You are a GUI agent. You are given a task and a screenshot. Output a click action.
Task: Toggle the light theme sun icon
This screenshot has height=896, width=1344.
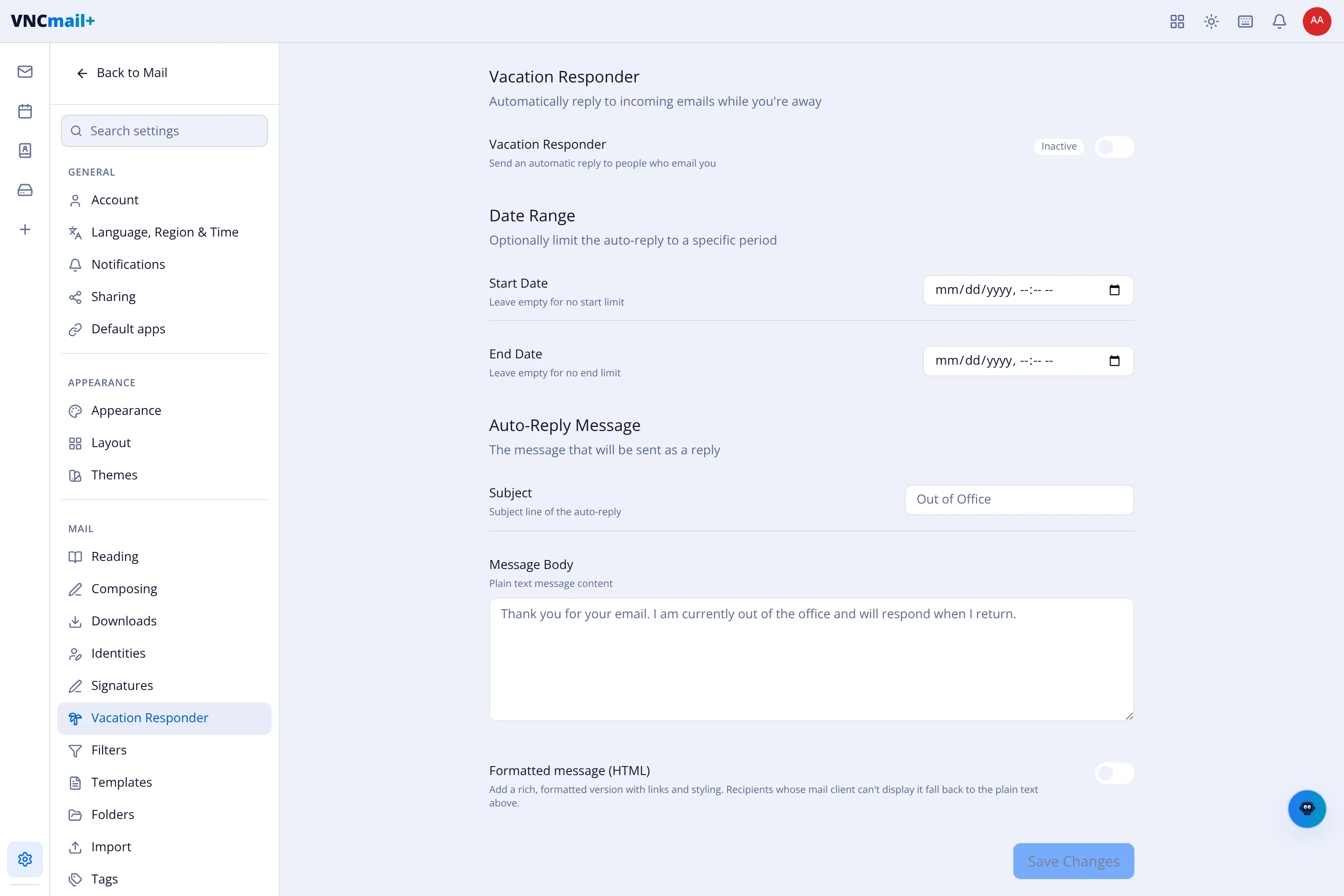coord(1211,21)
